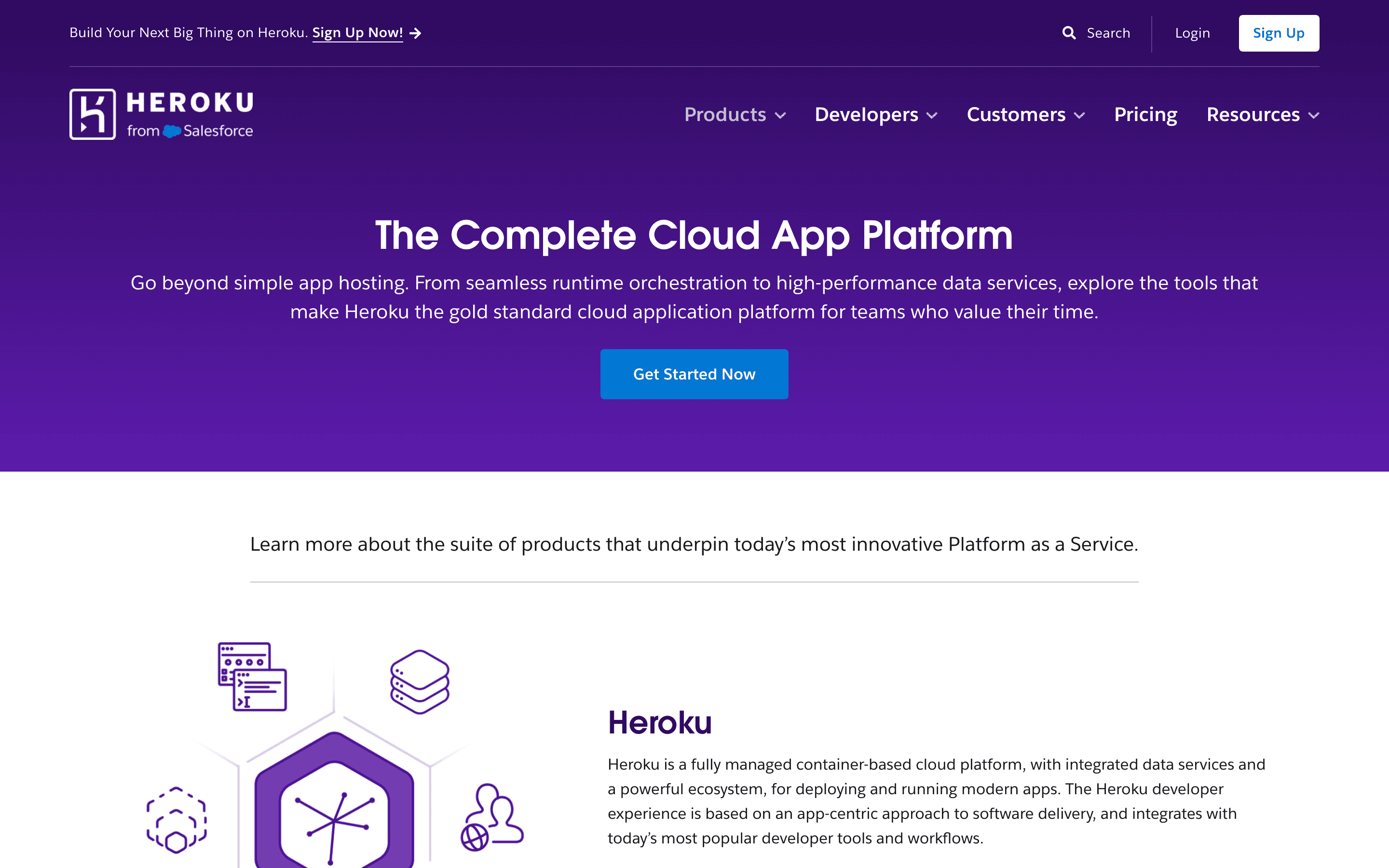This screenshot has width=1389, height=868.
Task: Click the users with globe icon
Action: click(x=492, y=817)
